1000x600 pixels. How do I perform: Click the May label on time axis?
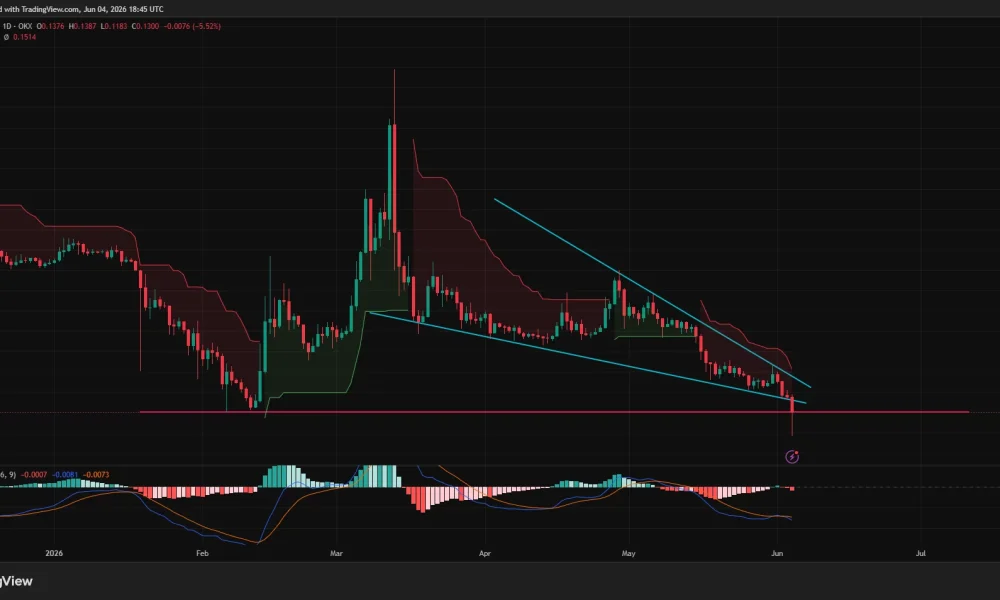coord(628,553)
